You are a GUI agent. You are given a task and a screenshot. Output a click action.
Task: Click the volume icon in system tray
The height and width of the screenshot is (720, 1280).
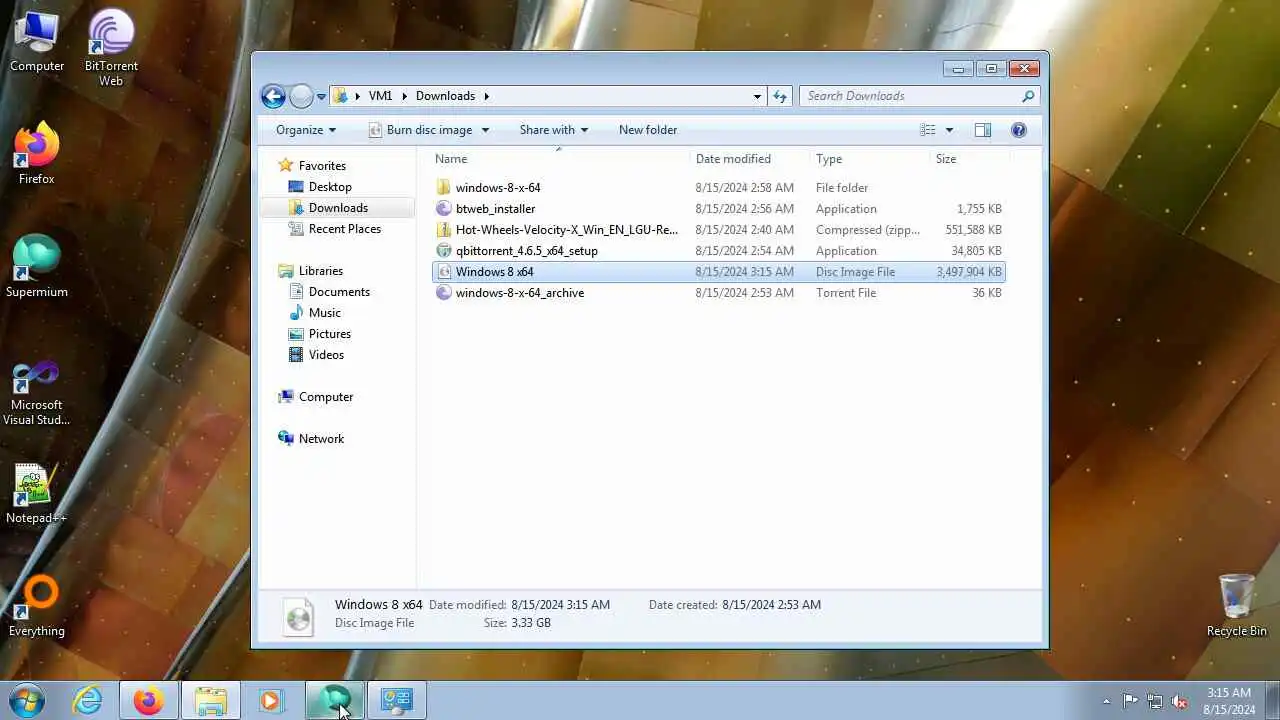coord(1180,701)
